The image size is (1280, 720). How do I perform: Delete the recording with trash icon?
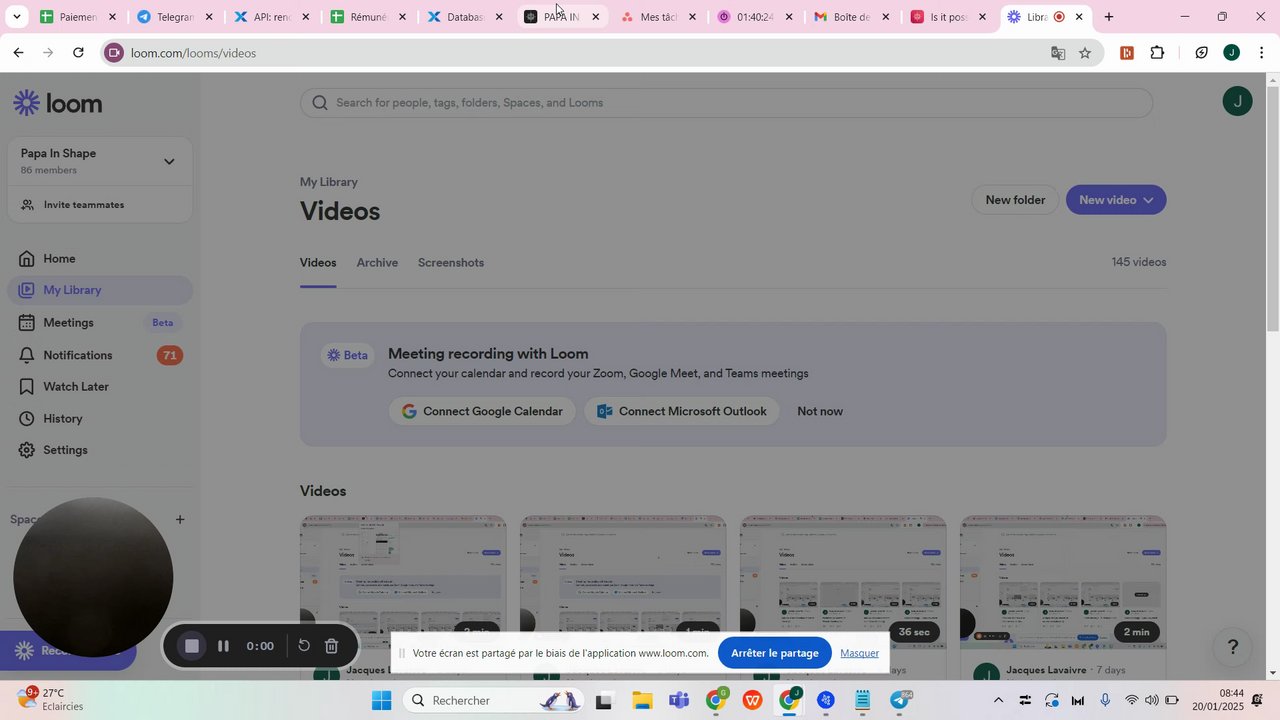tap(332, 646)
